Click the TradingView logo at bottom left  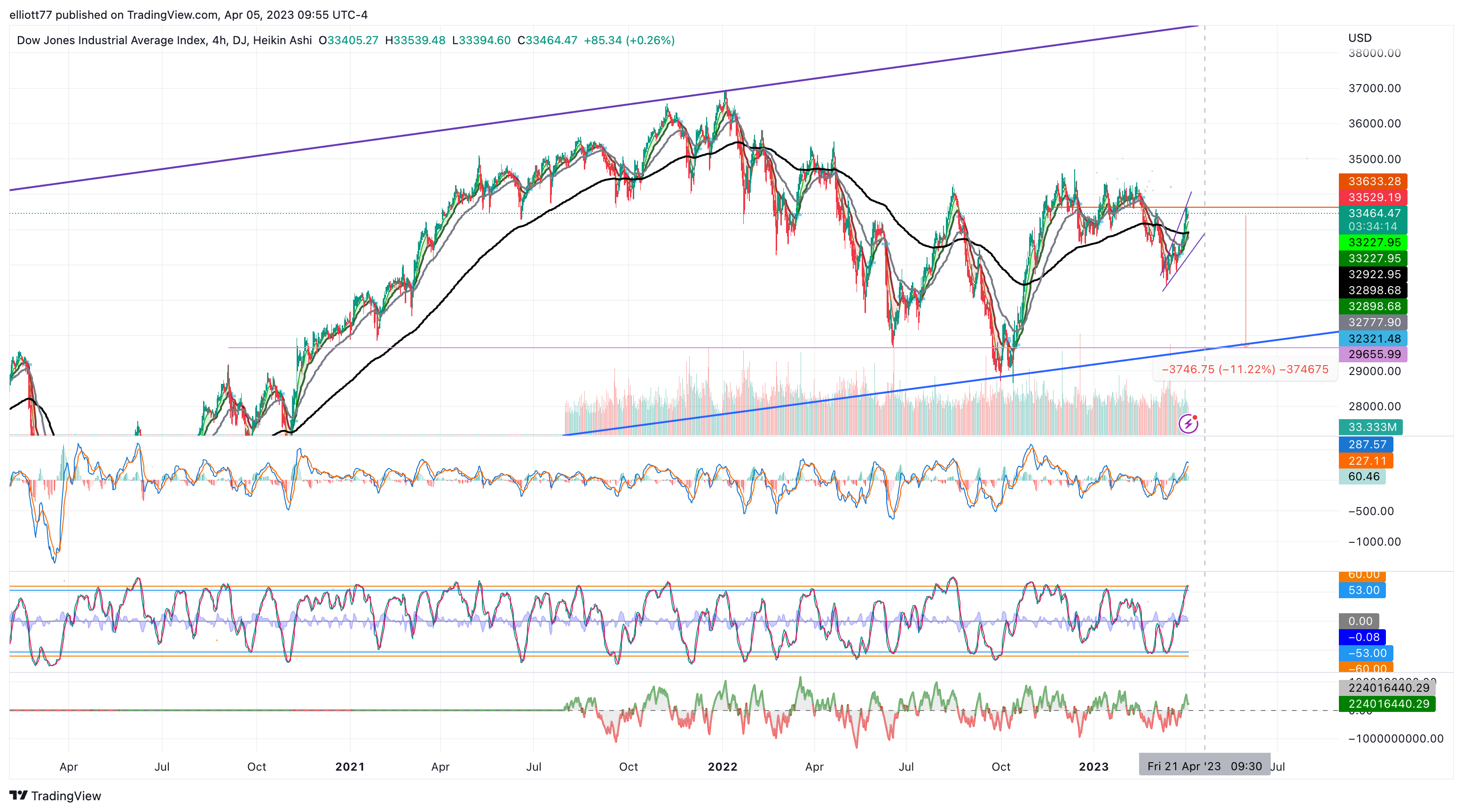(x=55, y=796)
